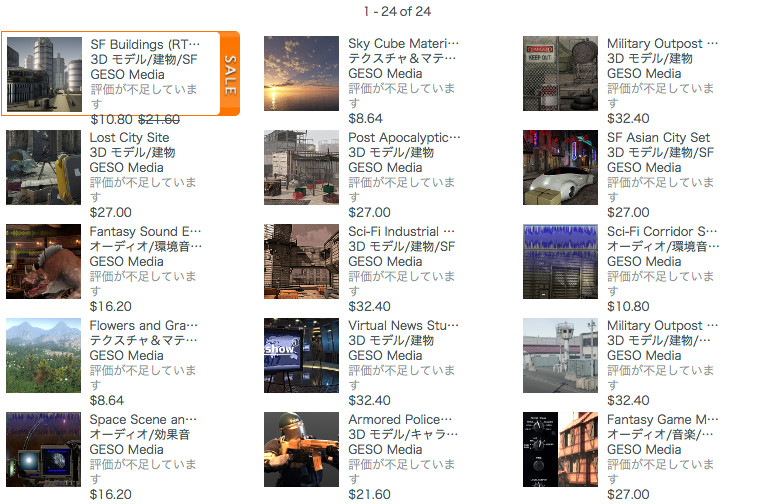This screenshot has width=763, height=504.
Task: Open the Keep Out sign Military Outpost thumbnail
Action: click(x=560, y=73)
